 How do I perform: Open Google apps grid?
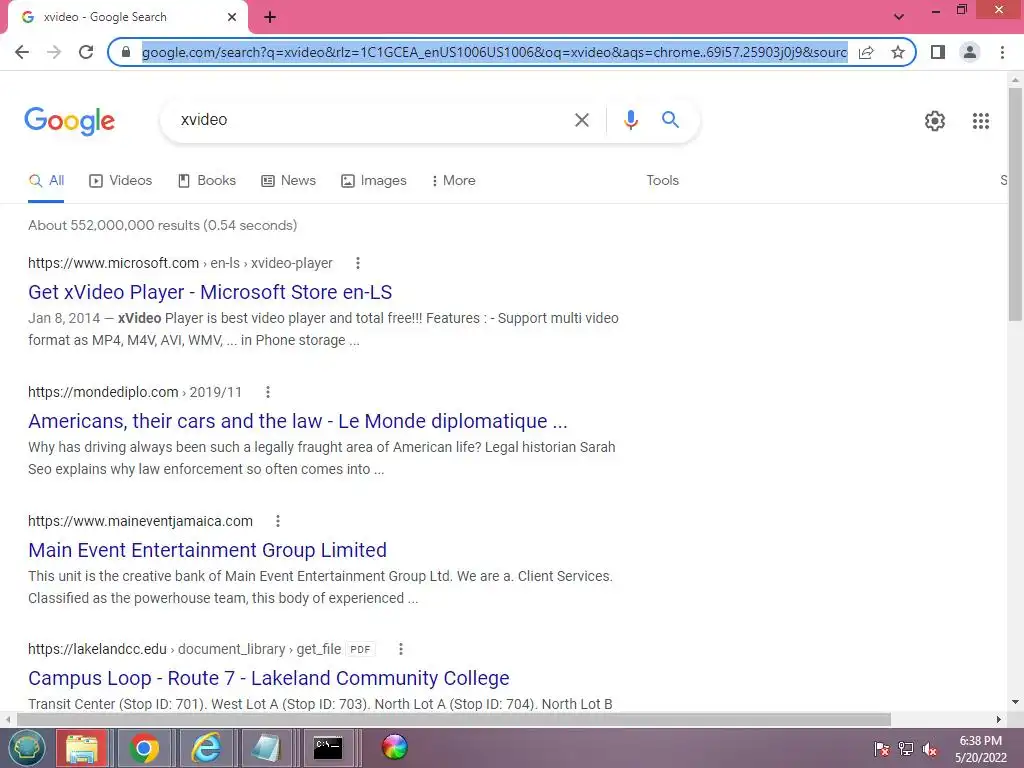point(980,121)
